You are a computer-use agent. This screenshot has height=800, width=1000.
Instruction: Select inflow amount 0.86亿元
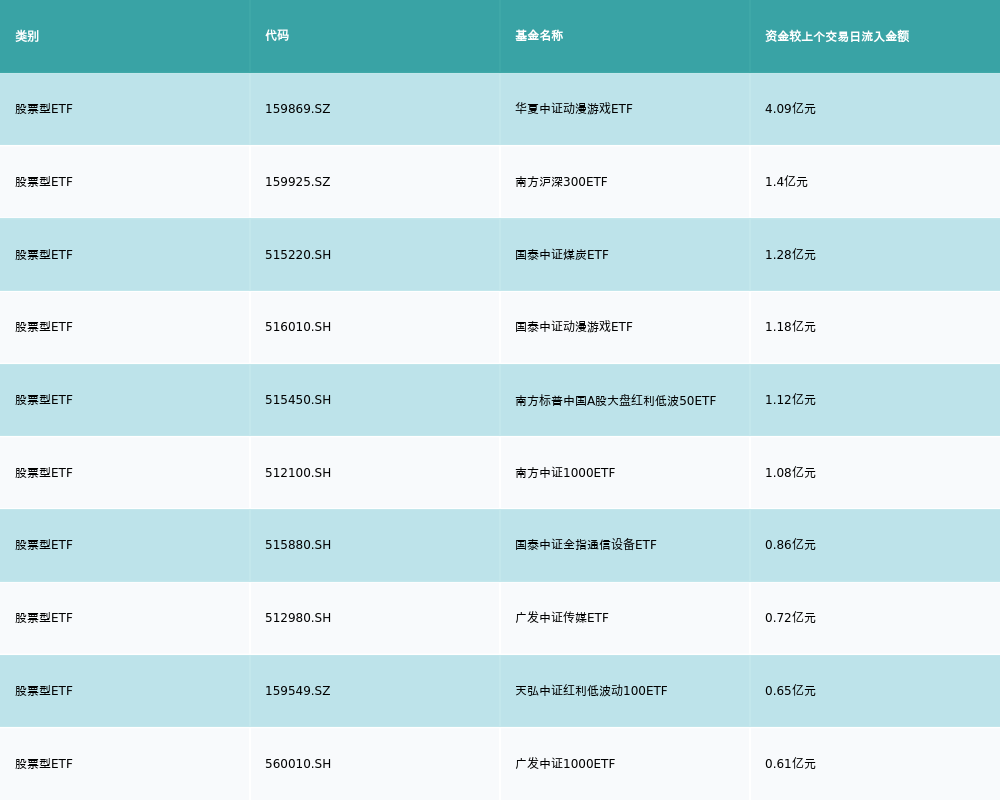click(x=790, y=545)
